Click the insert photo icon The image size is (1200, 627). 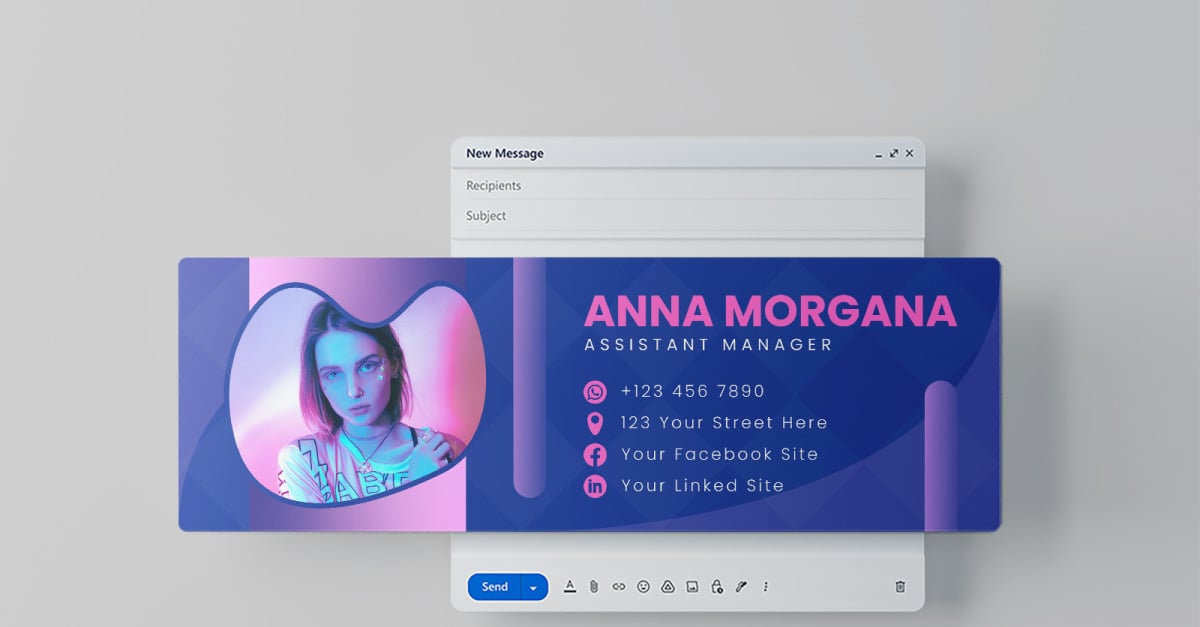coord(690,587)
